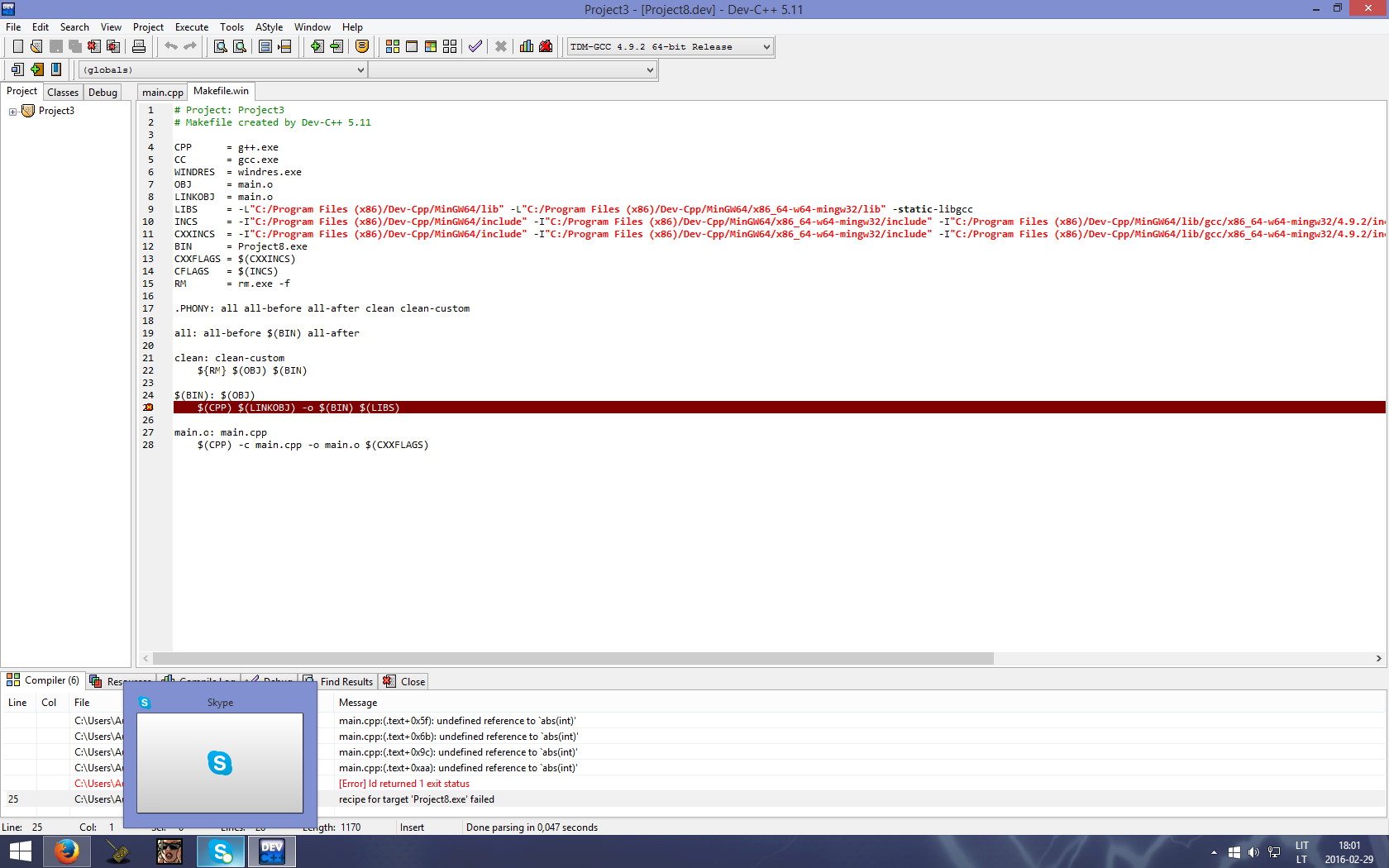
Task: Click the Open file toolbar icon
Action: coord(36,46)
